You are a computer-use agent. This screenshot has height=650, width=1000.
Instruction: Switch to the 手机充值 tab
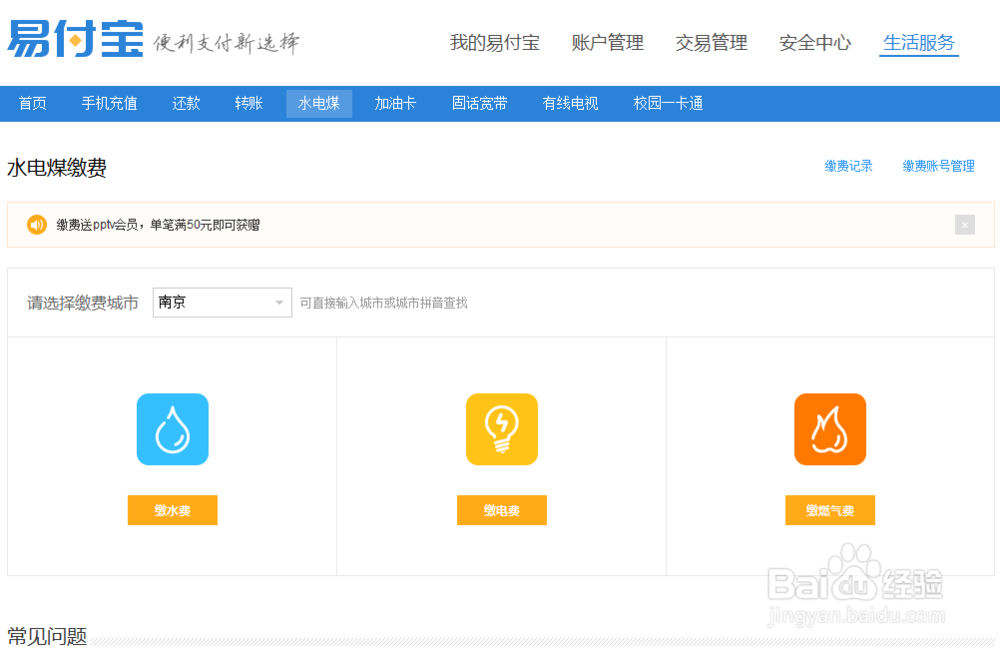pos(109,103)
